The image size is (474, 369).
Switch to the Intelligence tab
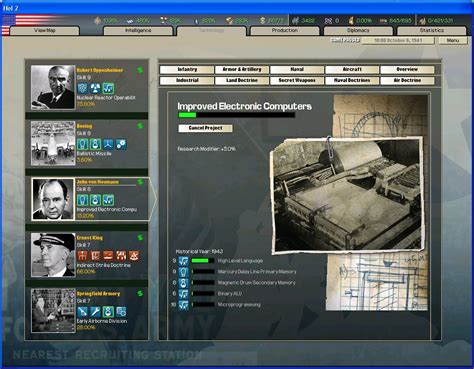(138, 31)
